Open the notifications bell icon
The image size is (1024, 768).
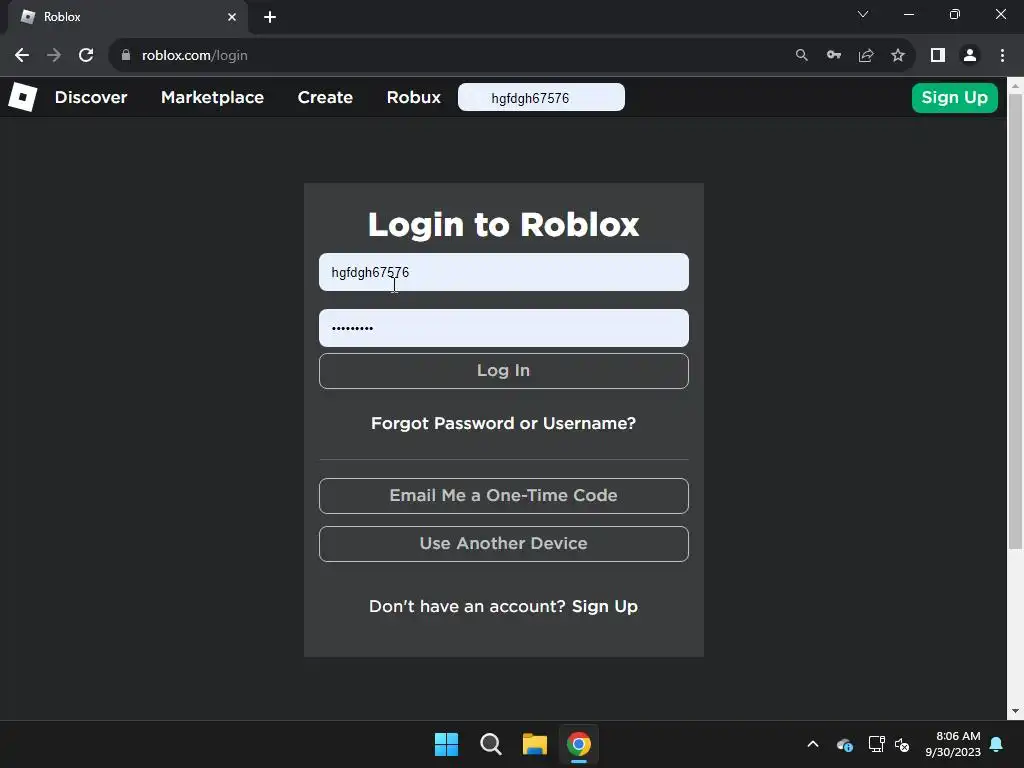pos(997,744)
